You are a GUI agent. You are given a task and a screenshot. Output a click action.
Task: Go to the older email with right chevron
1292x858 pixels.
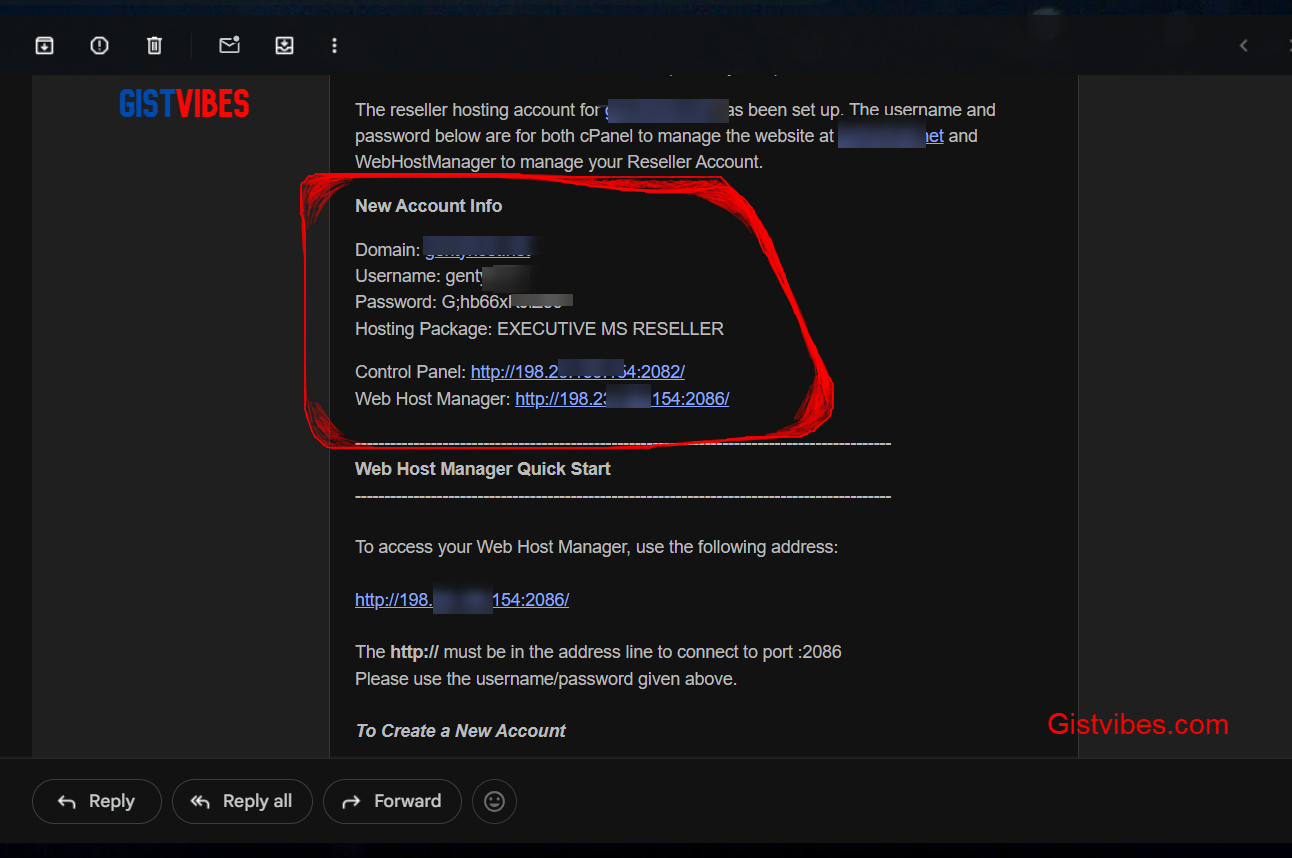tap(1286, 45)
